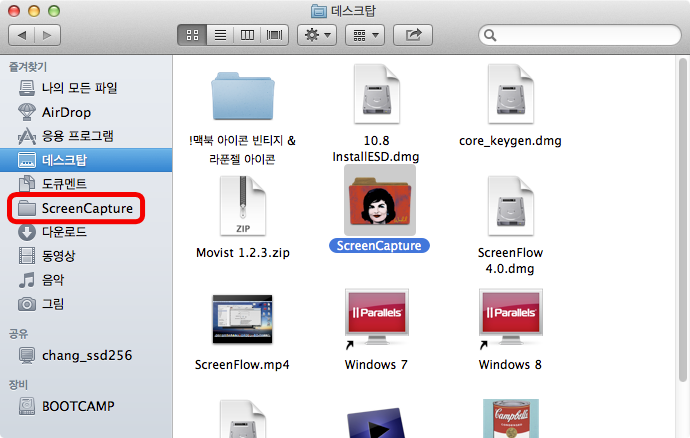Screen dimensions: 690x438
Task: Zoom the Finder window with green button
Action: 54,11
